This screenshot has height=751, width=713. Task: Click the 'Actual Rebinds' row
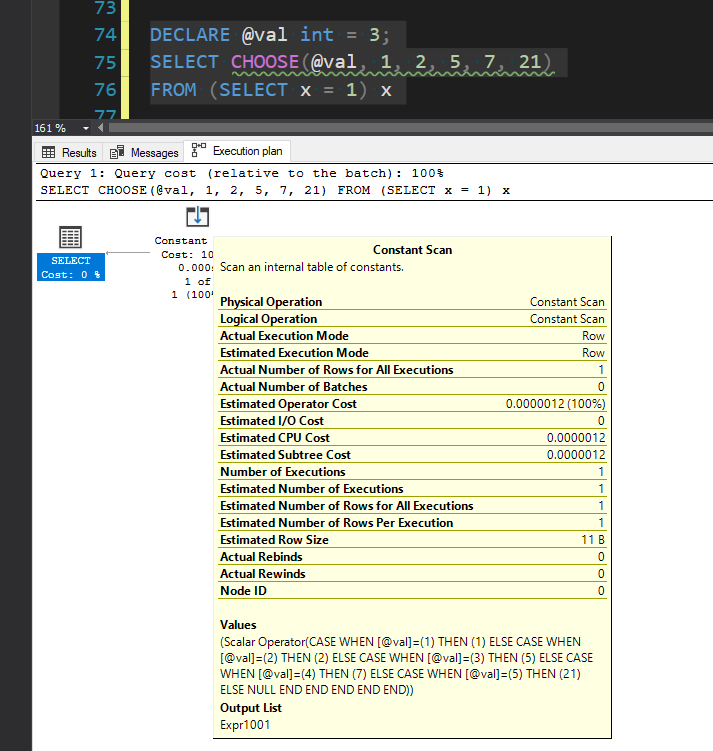pos(412,557)
